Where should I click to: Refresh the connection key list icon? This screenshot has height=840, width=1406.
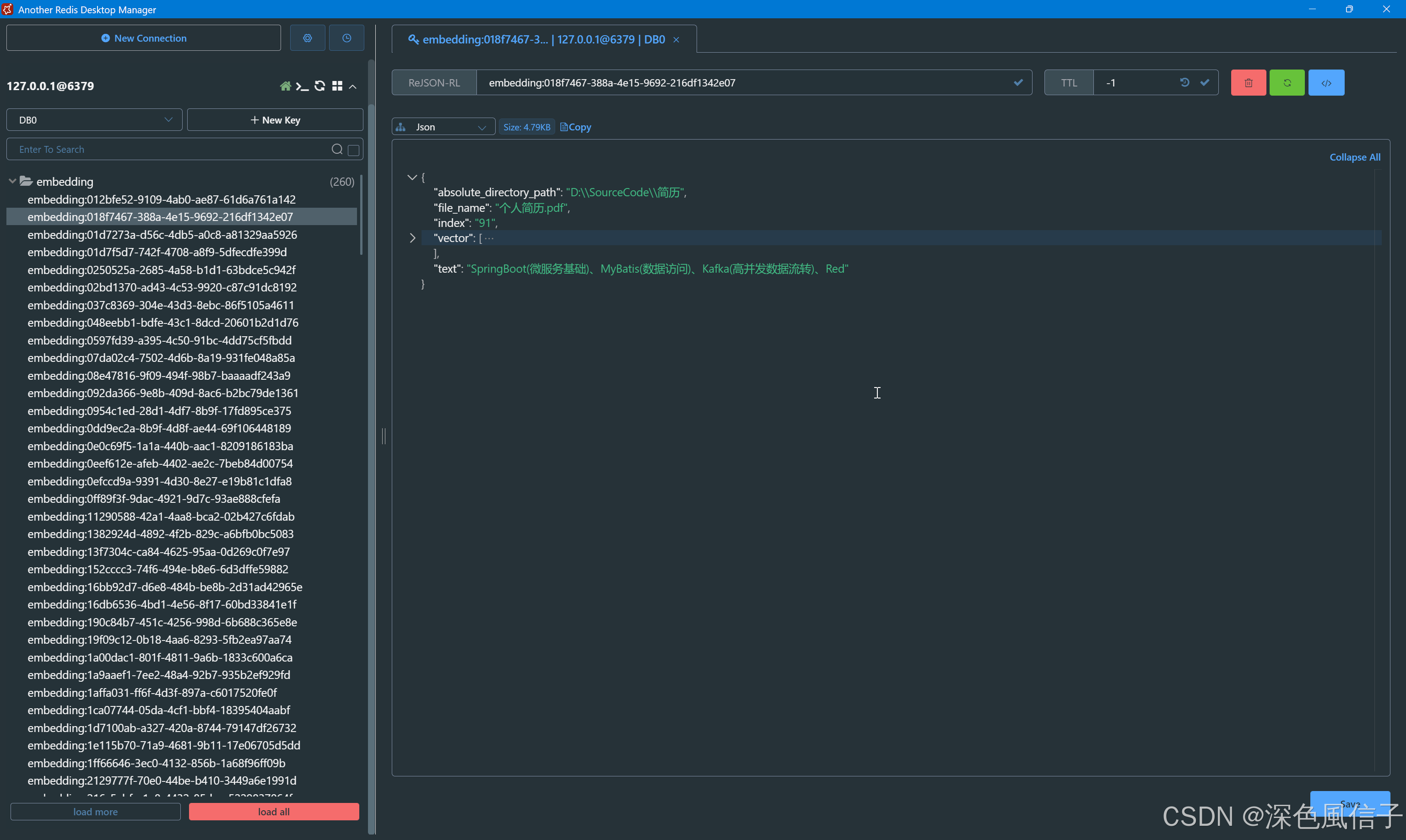coord(320,86)
